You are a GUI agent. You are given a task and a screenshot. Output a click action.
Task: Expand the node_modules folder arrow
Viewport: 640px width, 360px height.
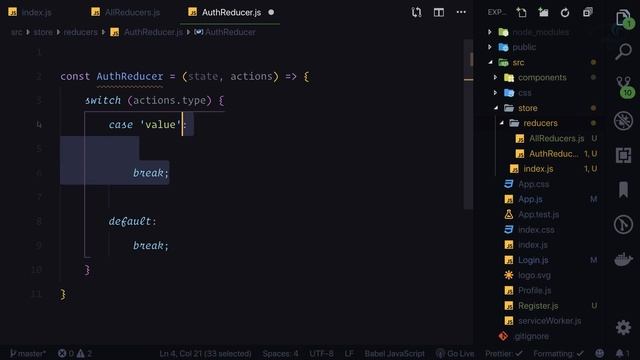click(490, 32)
